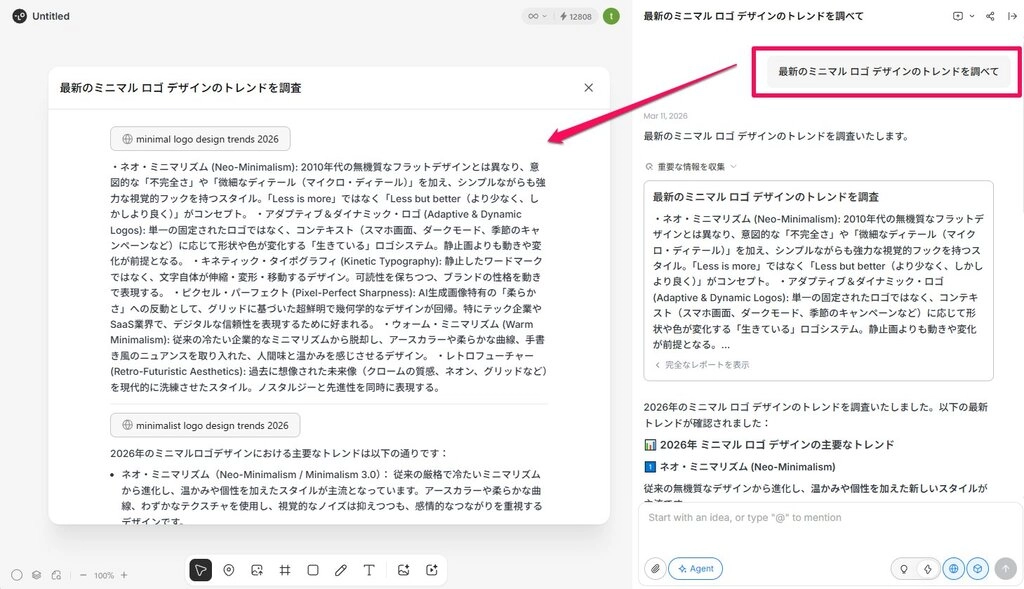Click the 2026年 ミニマル ロゴ デザインの主要なトレンド heading
Viewport: 1024px width, 589px height.
[x=769, y=445]
